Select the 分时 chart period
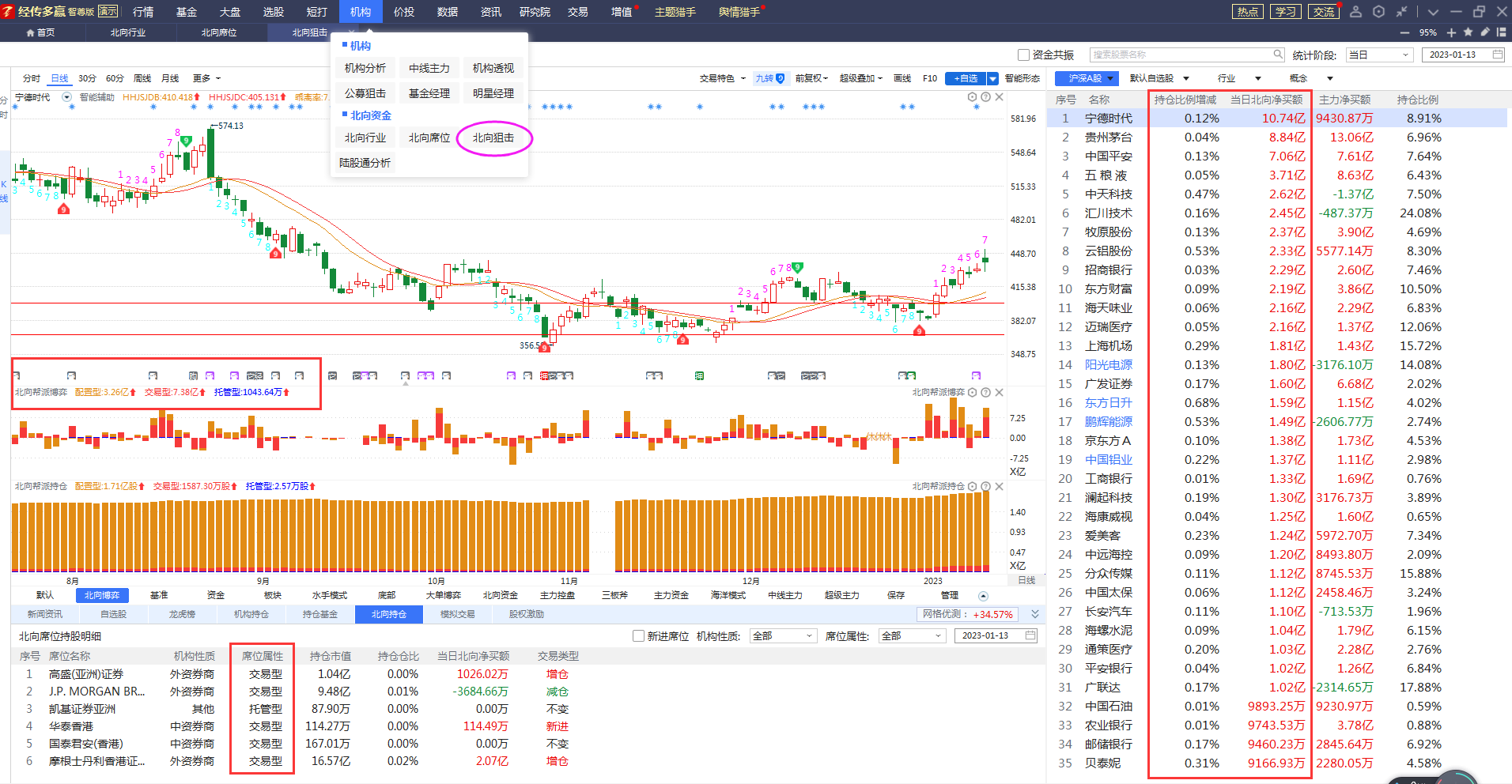 tap(32, 78)
